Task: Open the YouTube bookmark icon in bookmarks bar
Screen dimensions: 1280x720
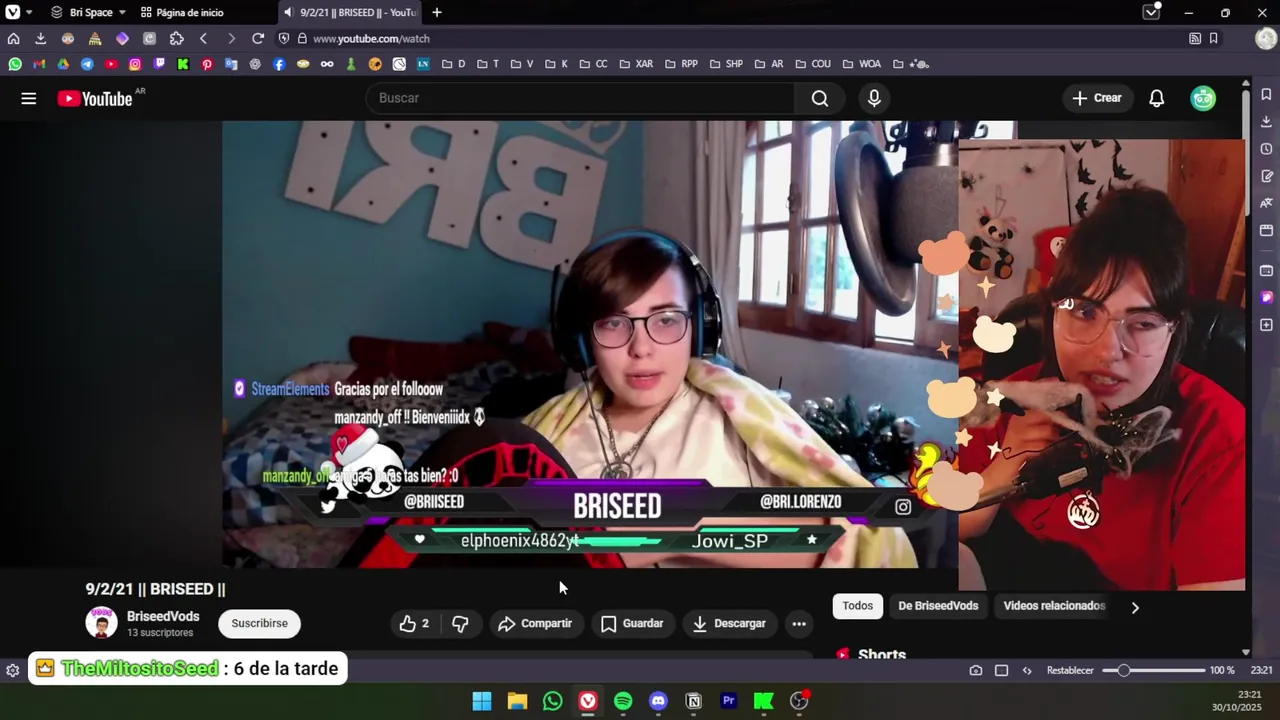Action: [111, 64]
